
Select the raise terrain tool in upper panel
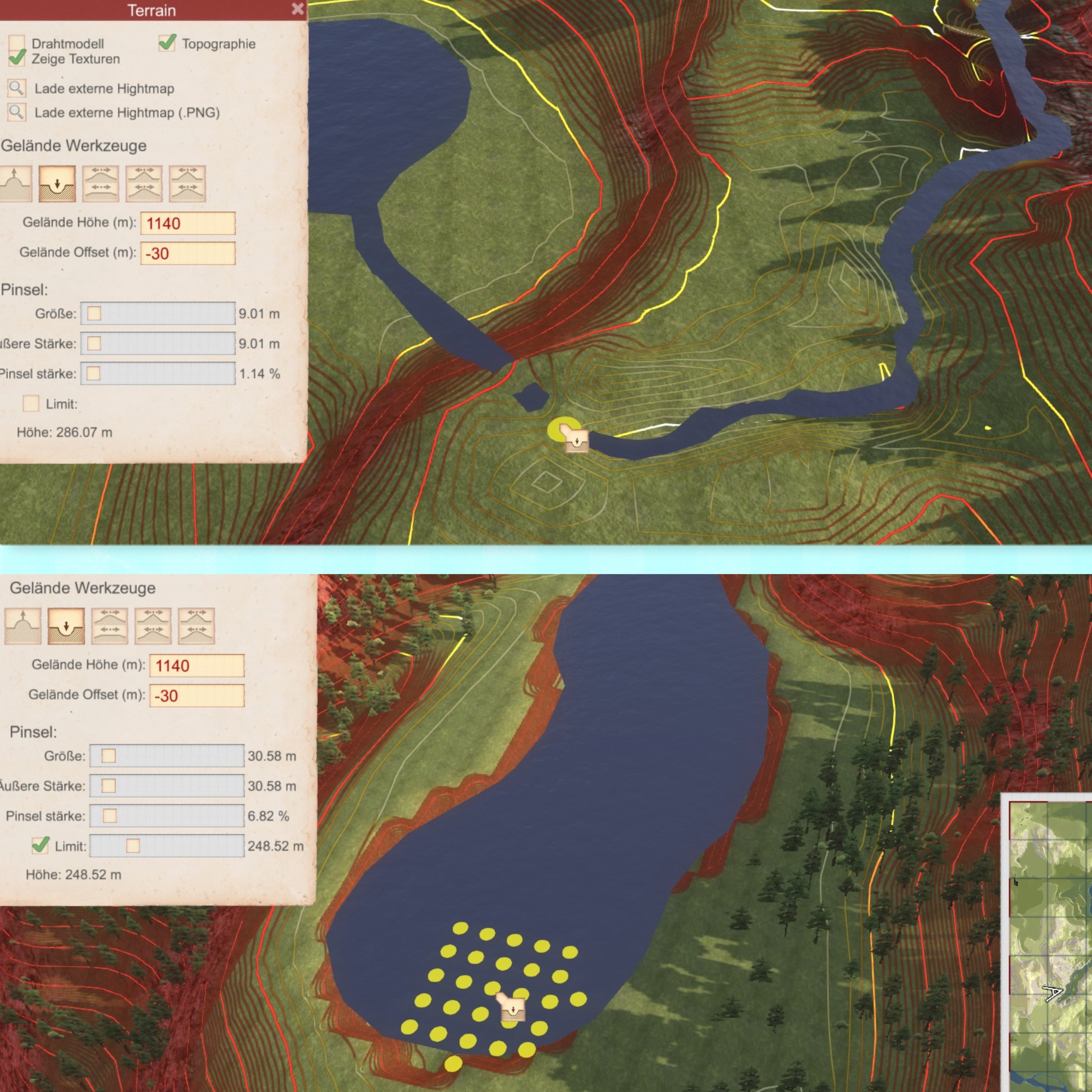coord(15,184)
